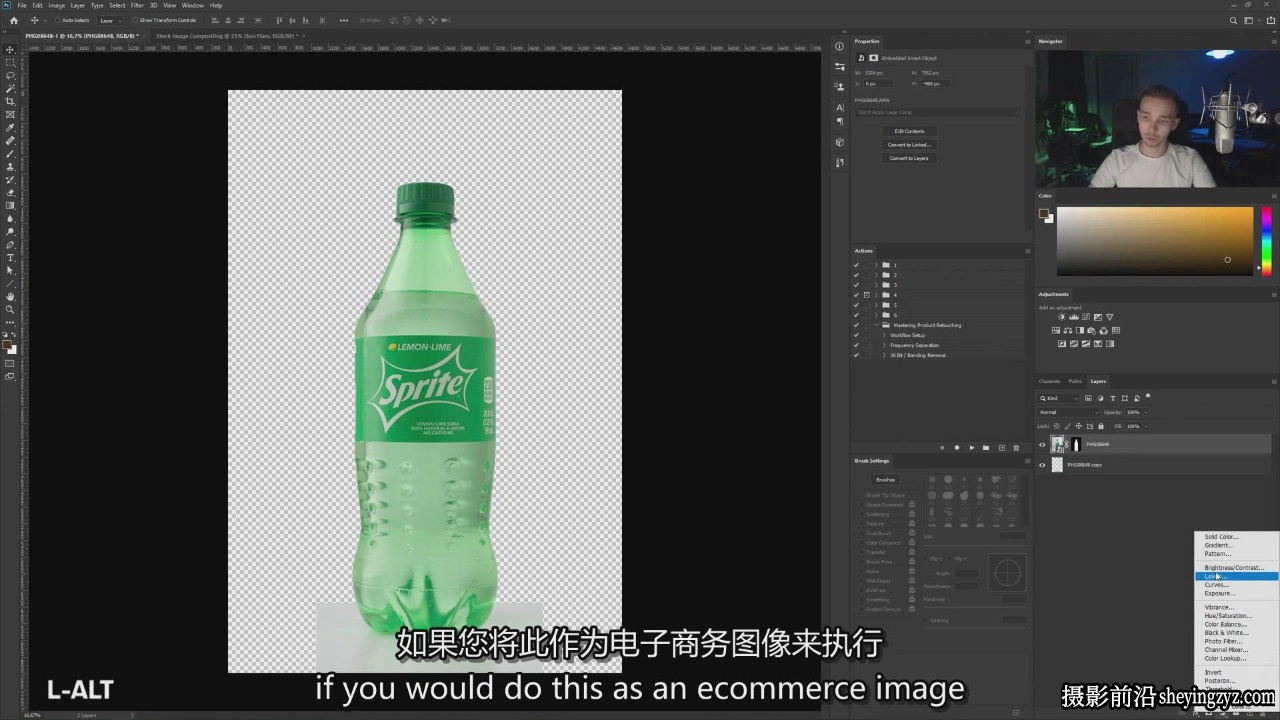Delete action with trash icon

[1017, 448]
